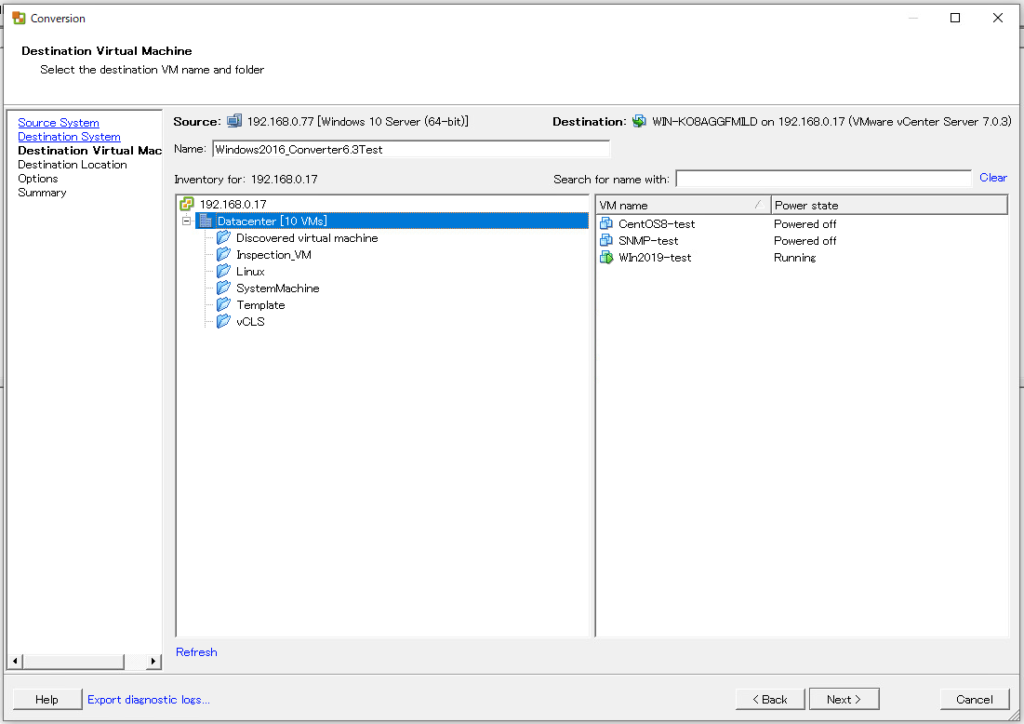Click the Name field with Windows2016_Converter6.3Test
This screenshot has height=724, width=1024.
point(411,149)
